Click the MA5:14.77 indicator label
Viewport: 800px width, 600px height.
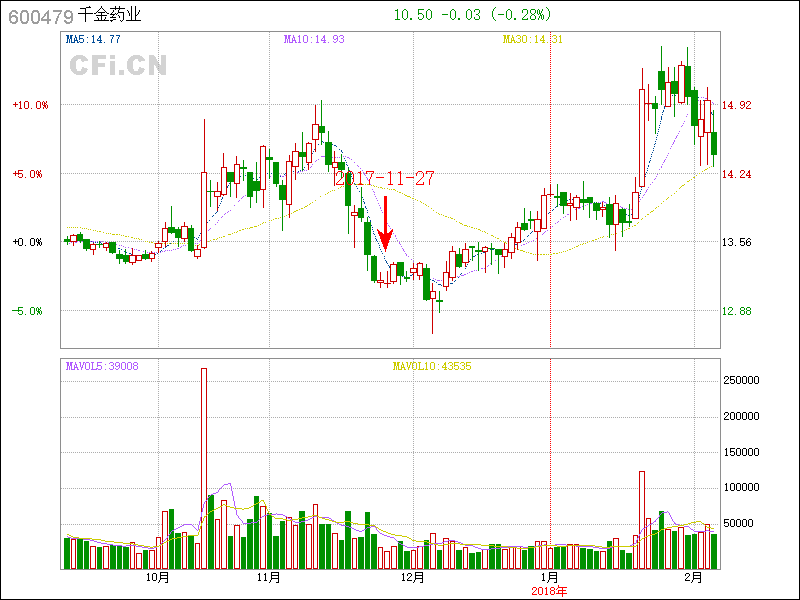(x=92, y=39)
